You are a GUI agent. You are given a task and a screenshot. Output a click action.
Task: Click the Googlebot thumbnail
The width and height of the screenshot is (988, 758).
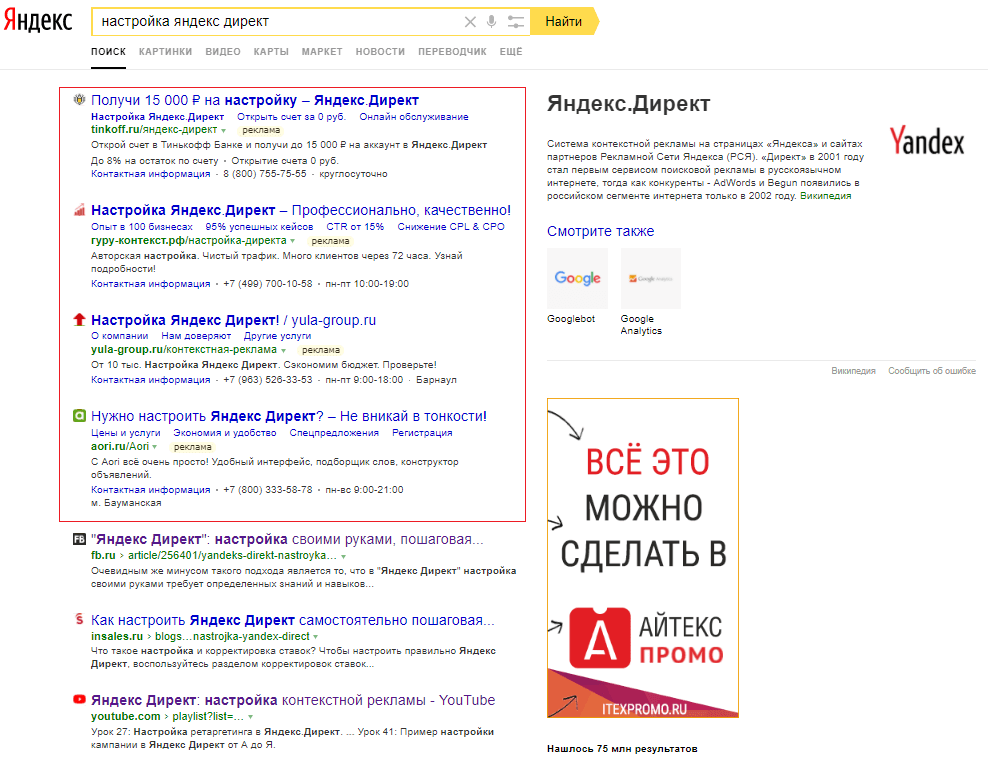(577, 279)
